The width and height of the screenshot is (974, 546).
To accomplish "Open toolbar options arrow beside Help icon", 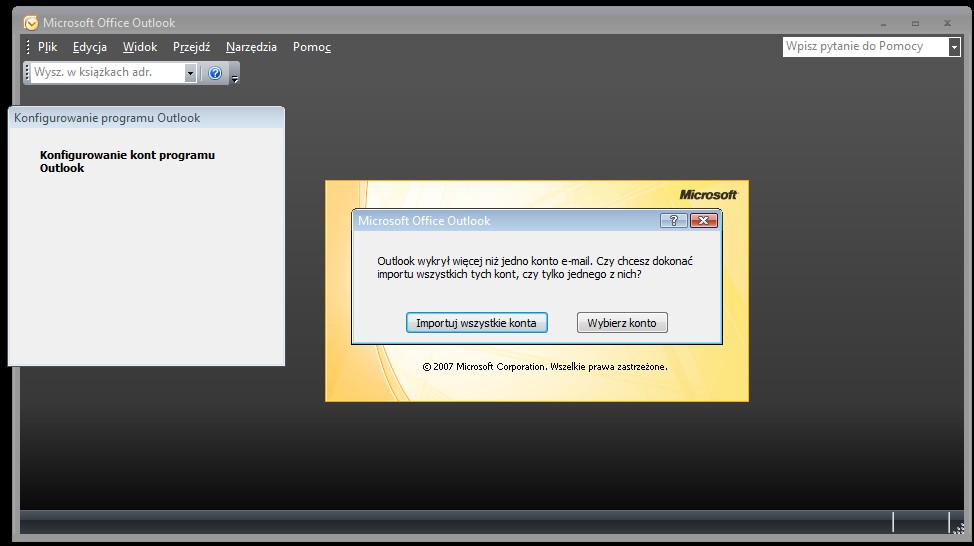I will point(234,76).
